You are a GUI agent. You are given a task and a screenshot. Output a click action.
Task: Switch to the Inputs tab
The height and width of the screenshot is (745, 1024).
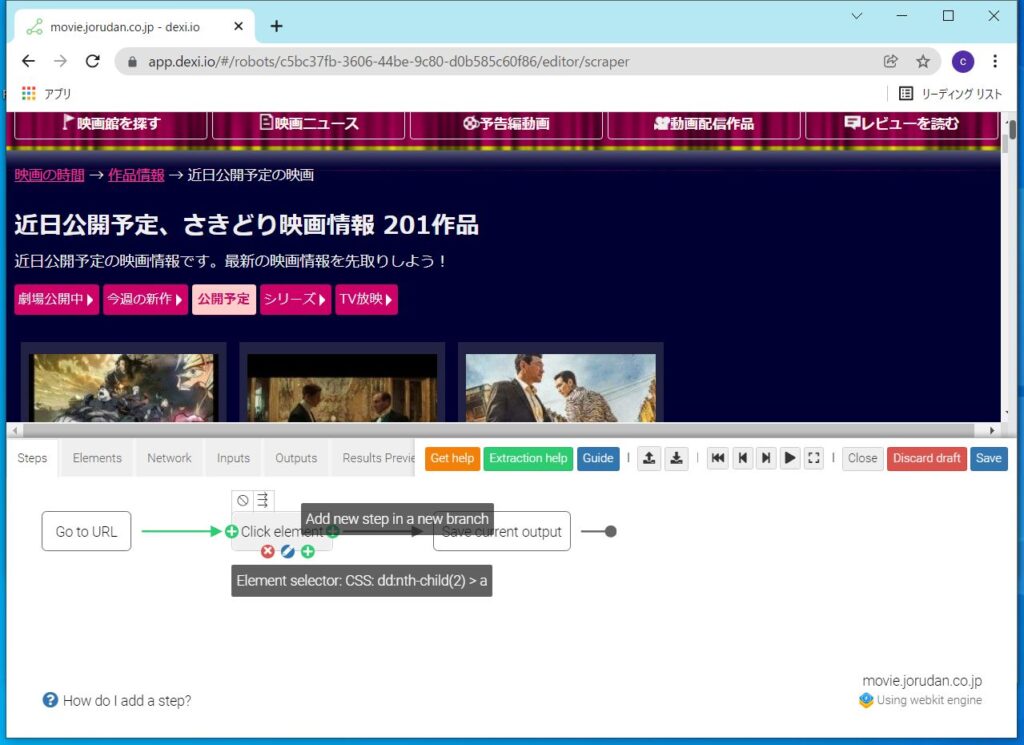click(x=233, y=458)
